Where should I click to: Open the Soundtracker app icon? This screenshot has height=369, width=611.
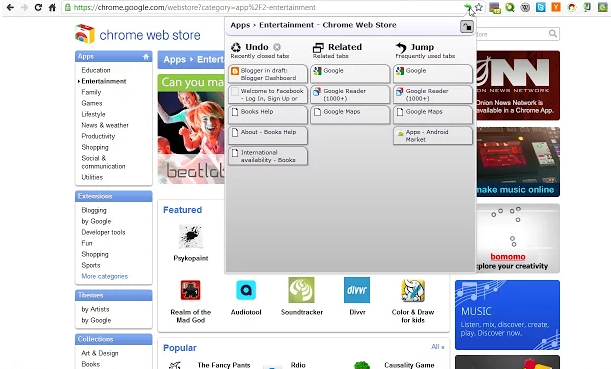click(301, 290)
